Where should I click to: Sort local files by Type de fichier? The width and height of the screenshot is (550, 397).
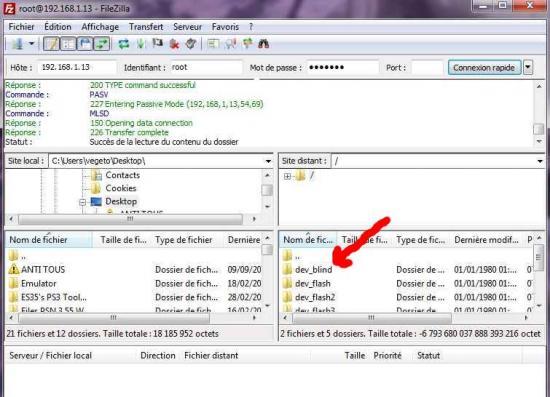[183, 240]
